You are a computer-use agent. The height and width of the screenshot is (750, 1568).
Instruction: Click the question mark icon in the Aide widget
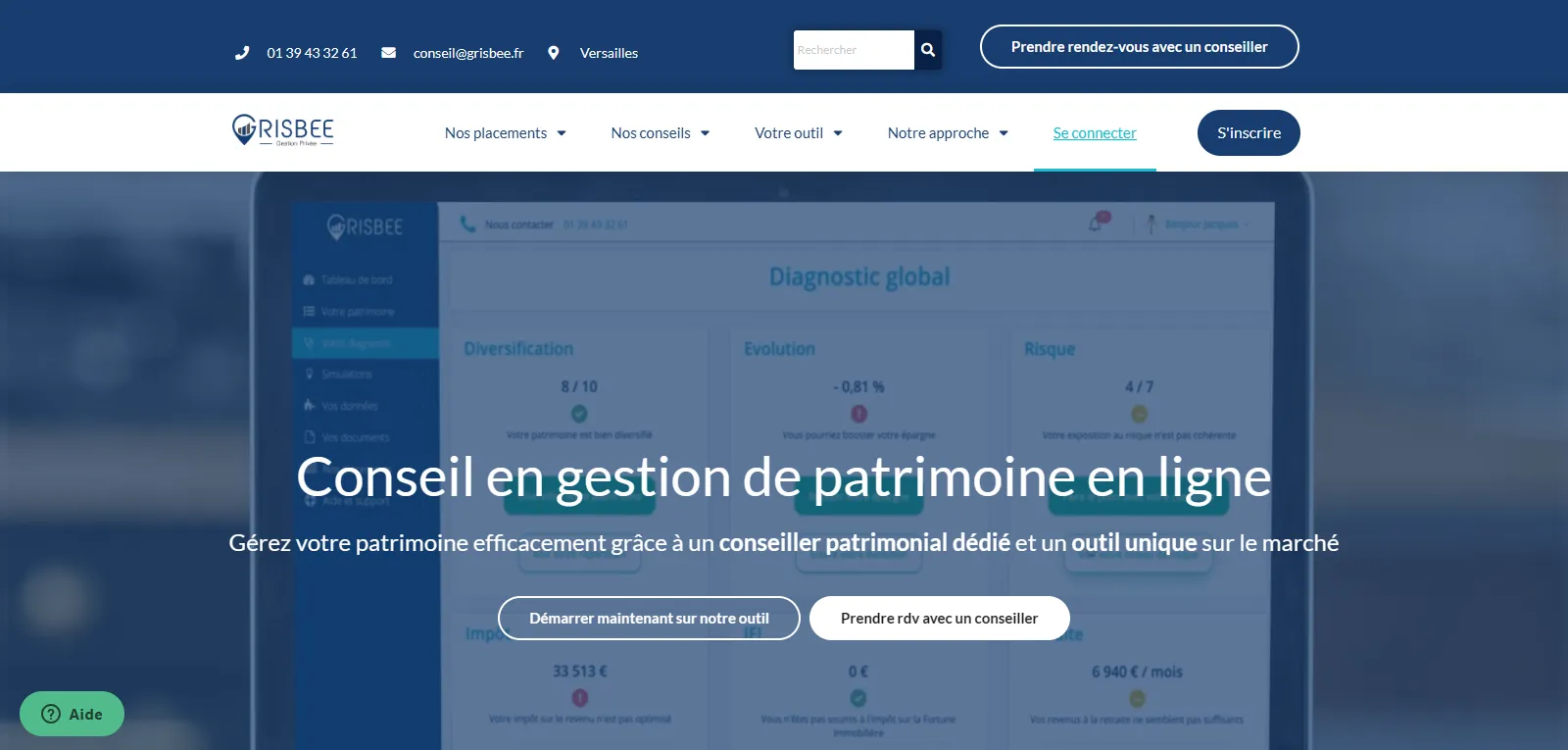point(51,714)
